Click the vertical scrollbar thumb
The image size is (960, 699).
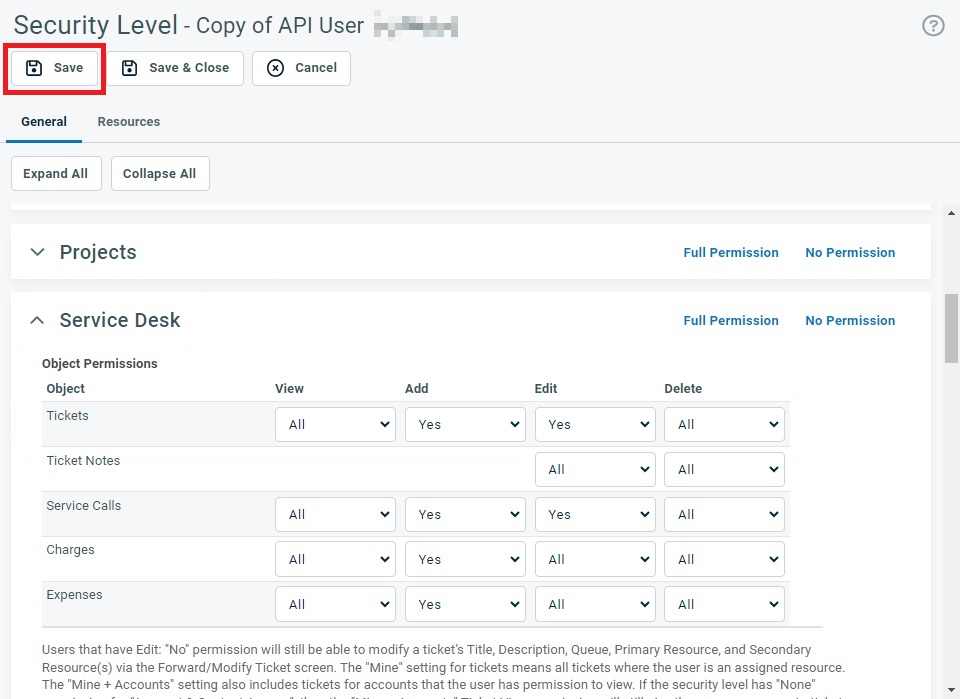point(951,330)
